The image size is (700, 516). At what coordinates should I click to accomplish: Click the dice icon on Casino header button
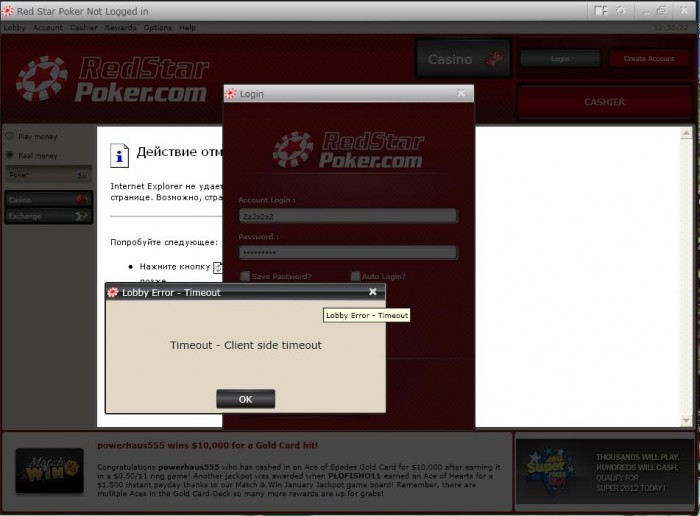coord(495,58)
